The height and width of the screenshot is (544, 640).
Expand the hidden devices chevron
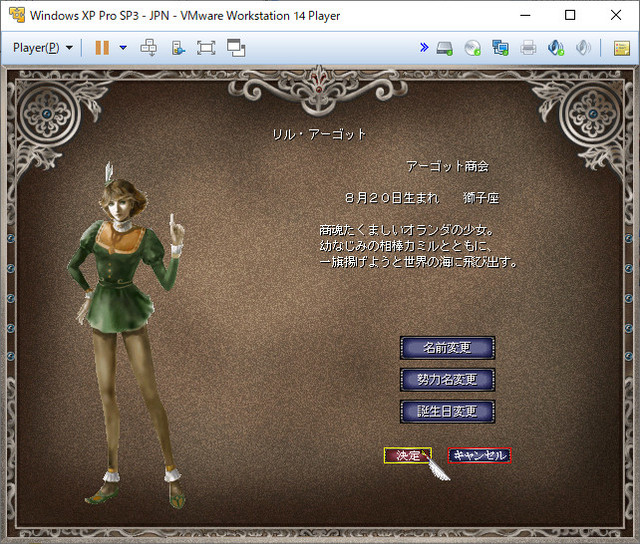click(424, 47)
